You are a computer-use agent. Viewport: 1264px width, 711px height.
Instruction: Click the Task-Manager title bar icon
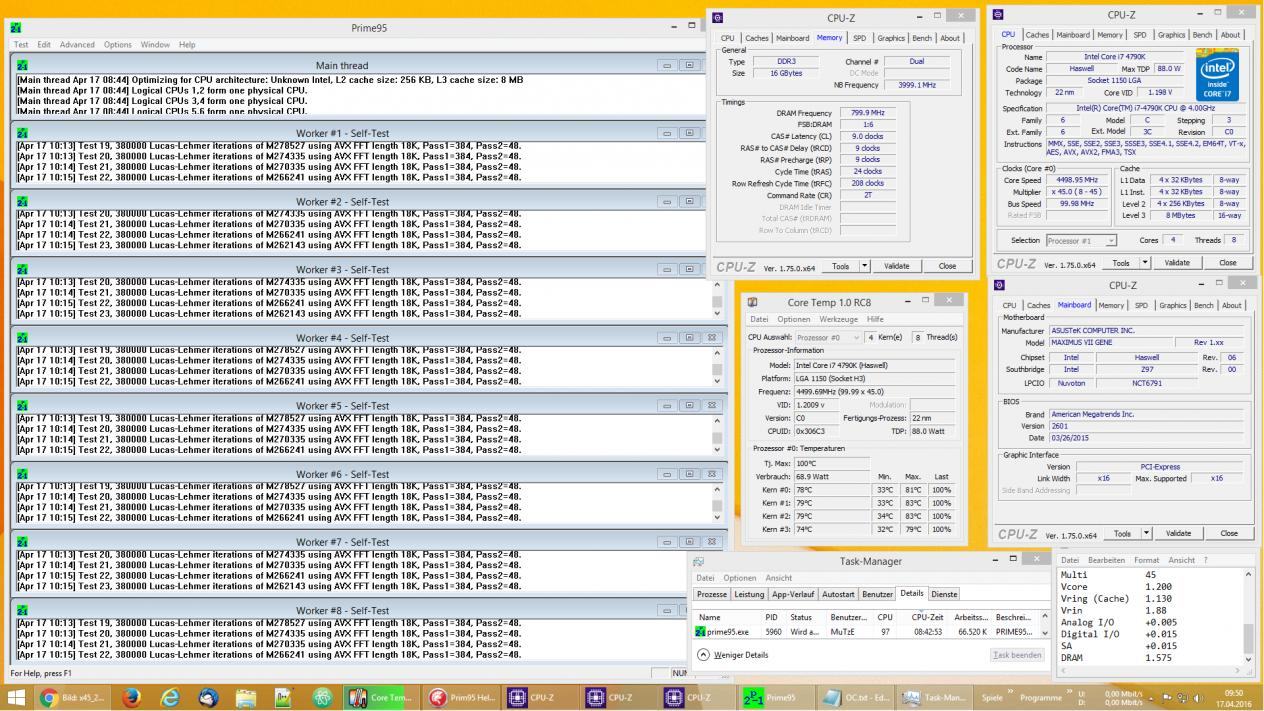point(698,562)
